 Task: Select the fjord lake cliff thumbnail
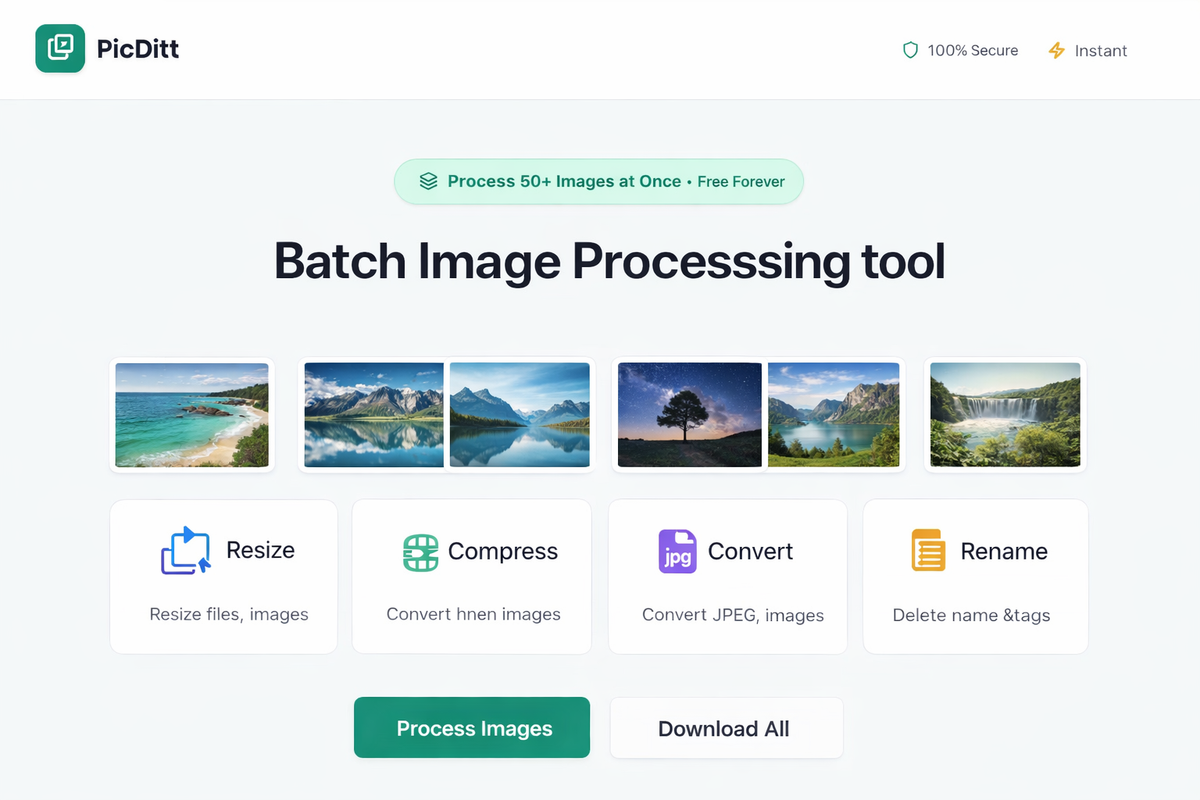coord(834,415)
